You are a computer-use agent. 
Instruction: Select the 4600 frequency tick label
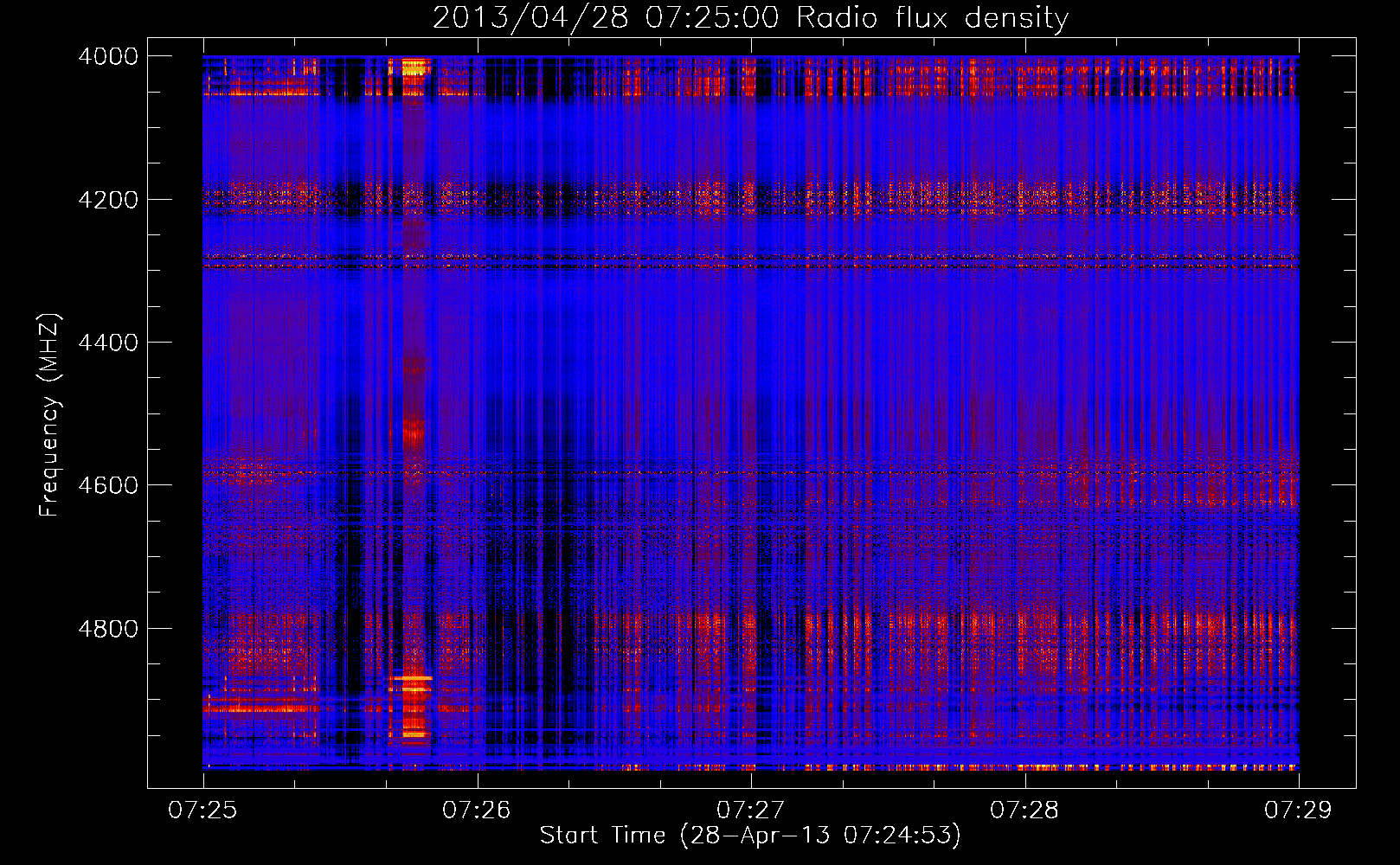point(108,485)
